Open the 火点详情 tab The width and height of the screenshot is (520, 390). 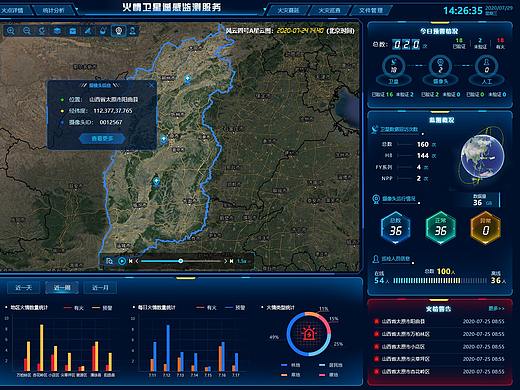coord(12,11)
